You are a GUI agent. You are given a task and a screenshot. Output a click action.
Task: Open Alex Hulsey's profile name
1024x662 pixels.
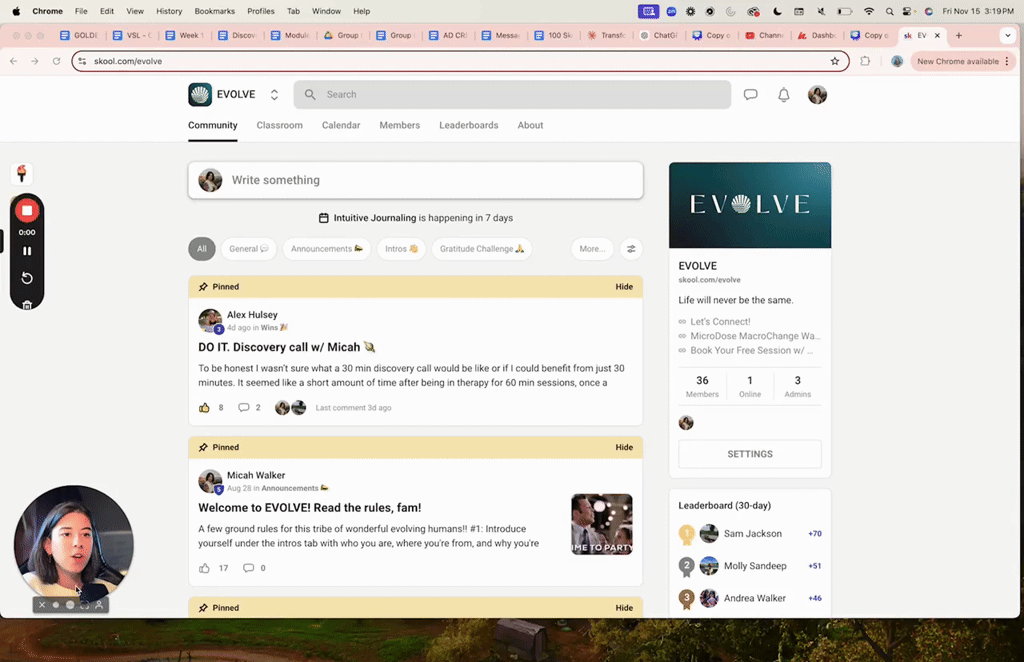coord(252,315)
